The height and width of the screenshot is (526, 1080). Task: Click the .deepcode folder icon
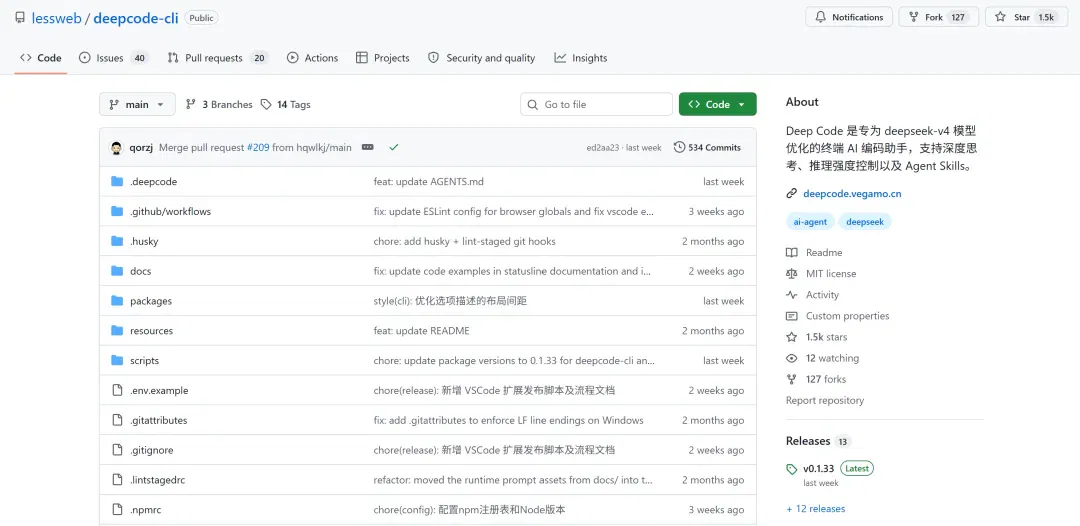(116, 182)
